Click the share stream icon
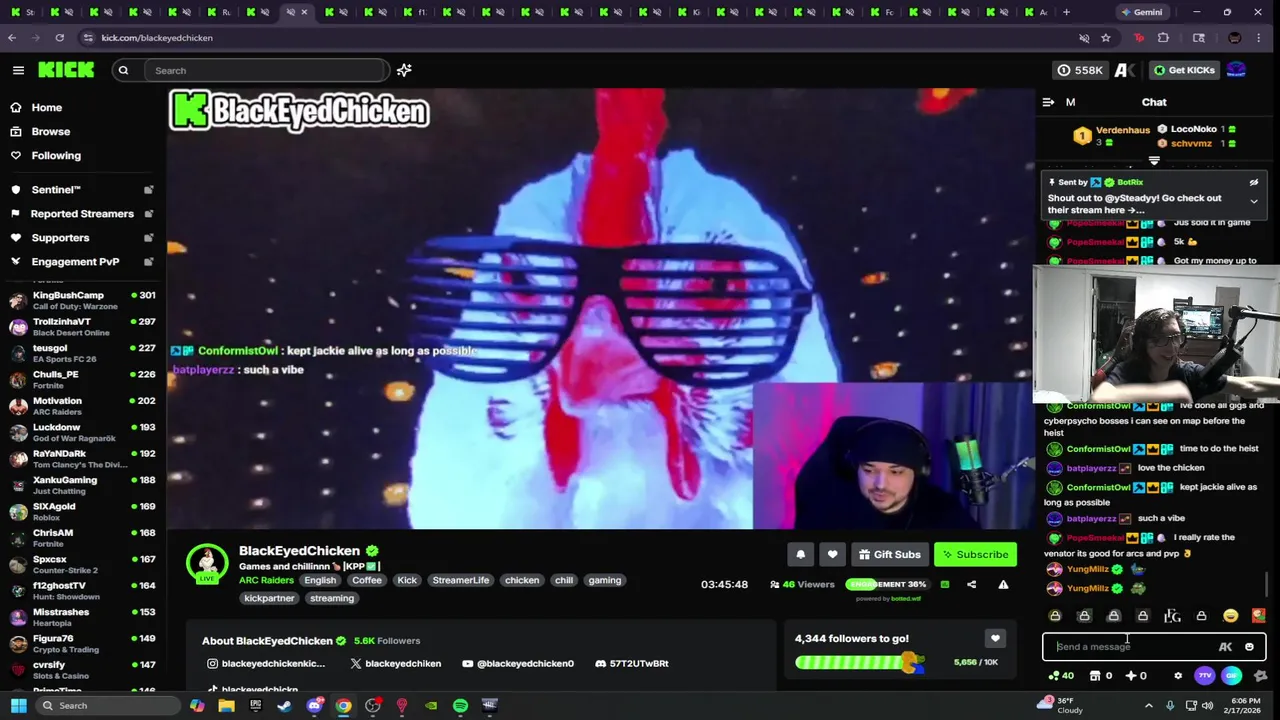 (971, 584)
